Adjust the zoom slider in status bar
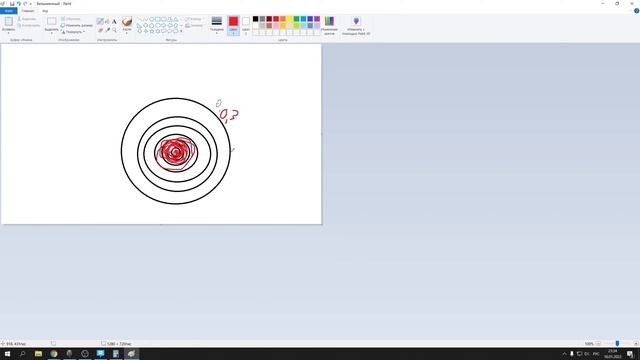This screenshot has width=640, height=360. (617, 344)
